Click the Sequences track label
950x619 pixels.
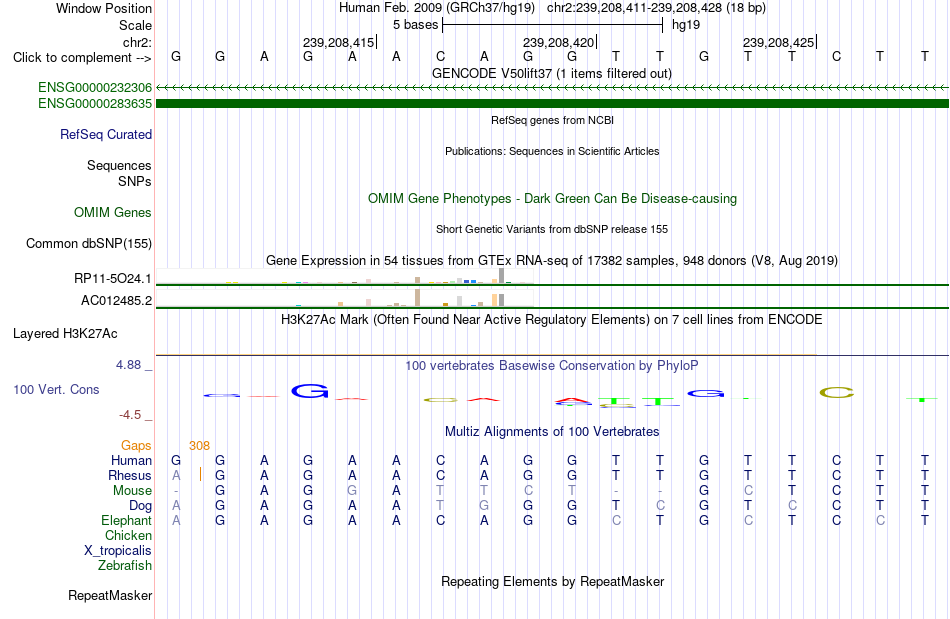119,165
